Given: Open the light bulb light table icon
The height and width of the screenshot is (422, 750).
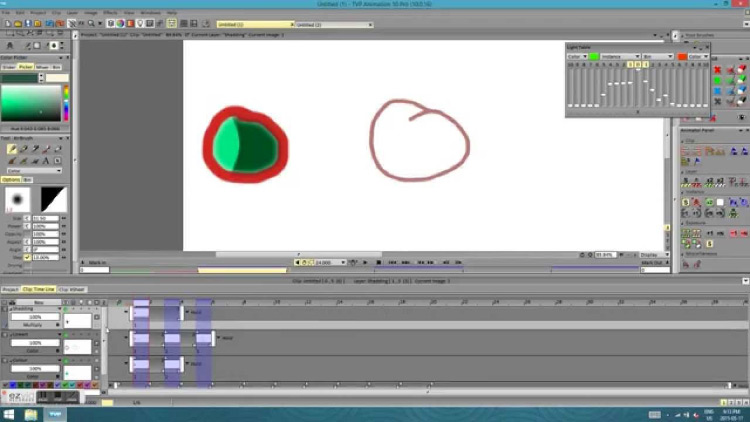Looking at the screenshot, I should point(140,23).
